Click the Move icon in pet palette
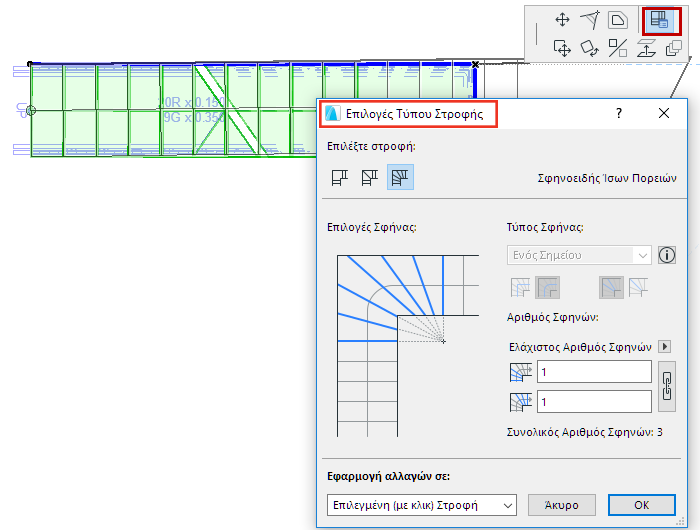 (562, 20)
